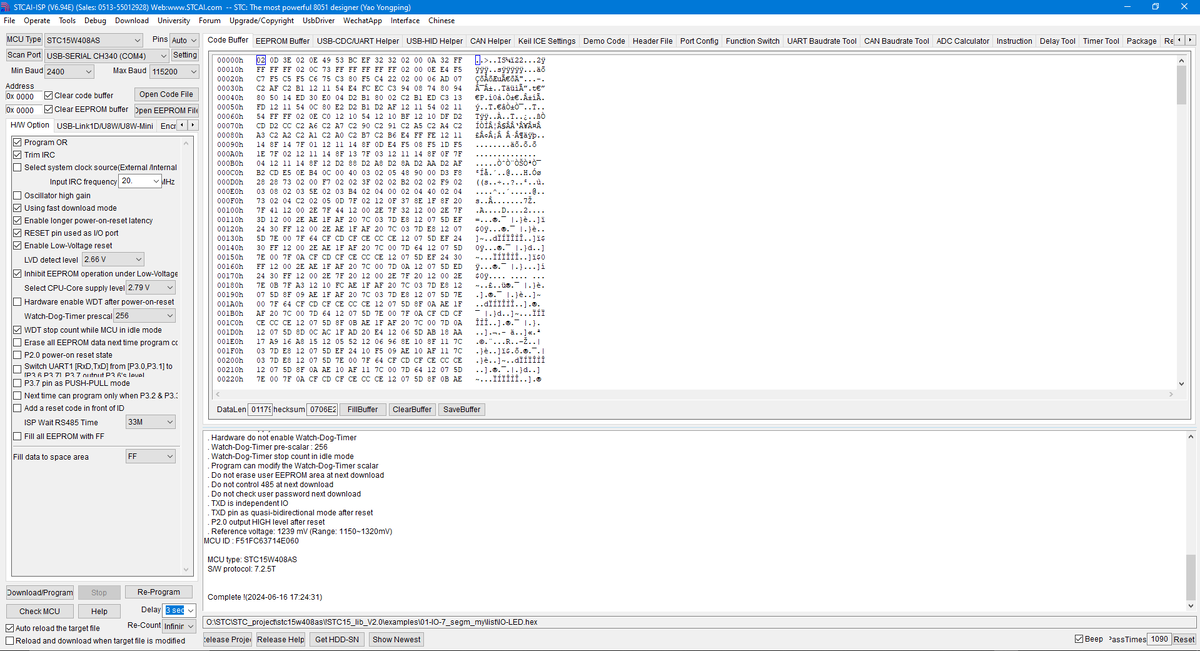1200x651 pixels.
Task: Switch to the ADC Calculator tab
Action: click(963, 41)
